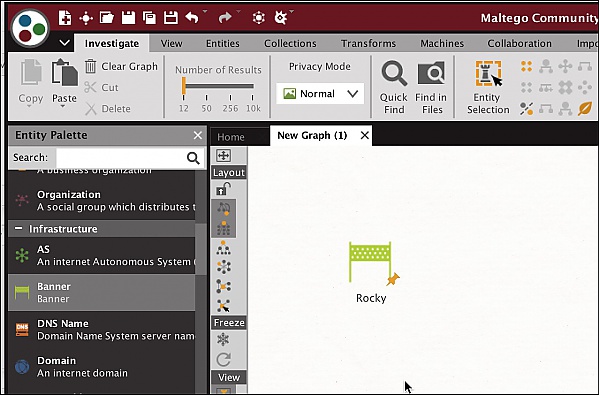Toggle the layout lock padlock icon
Viewport: 599px width, 395px height.
tap(223, 189)
